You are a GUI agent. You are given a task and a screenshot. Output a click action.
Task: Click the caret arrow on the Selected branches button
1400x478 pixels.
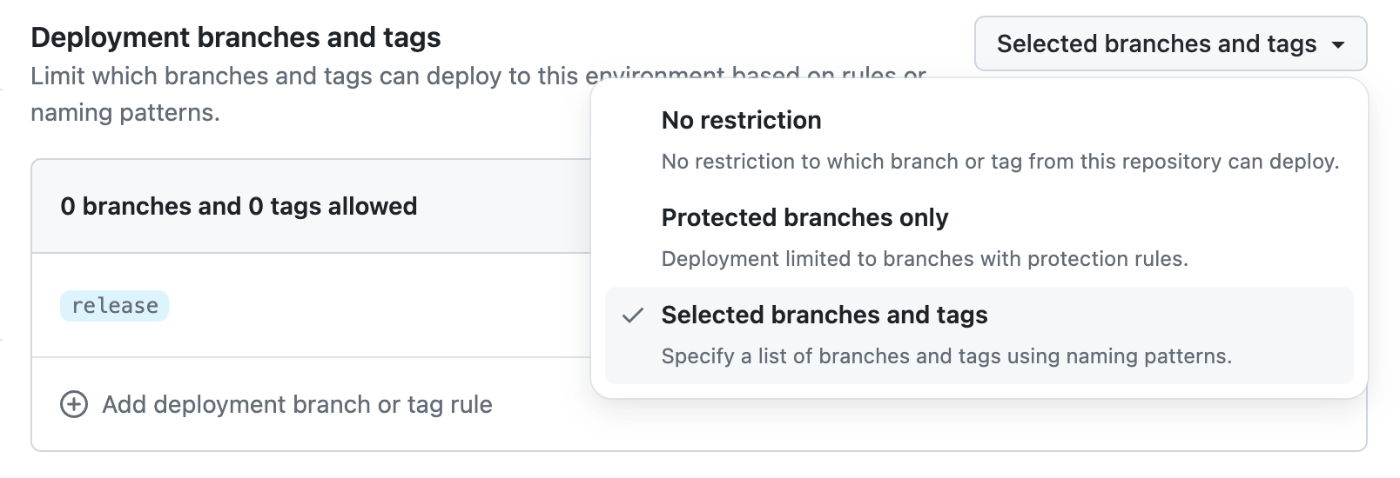click(1338, 44)
